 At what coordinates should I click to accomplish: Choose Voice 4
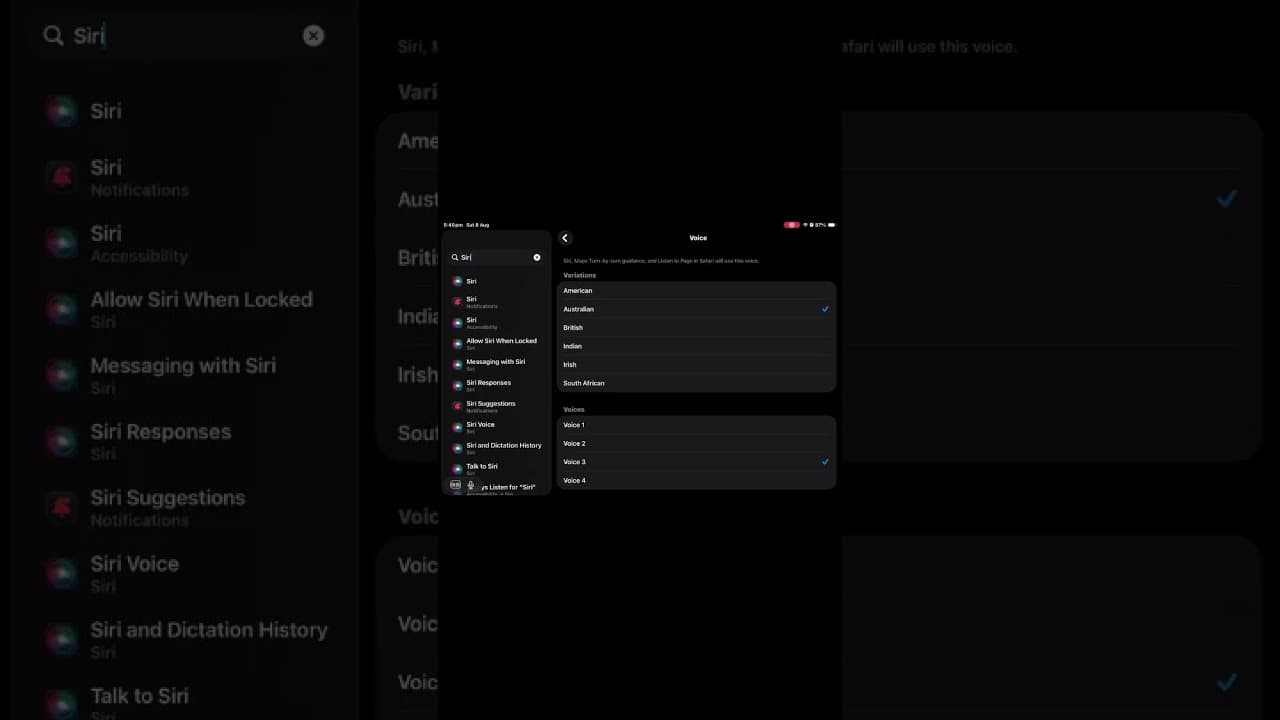pos(696,480)
